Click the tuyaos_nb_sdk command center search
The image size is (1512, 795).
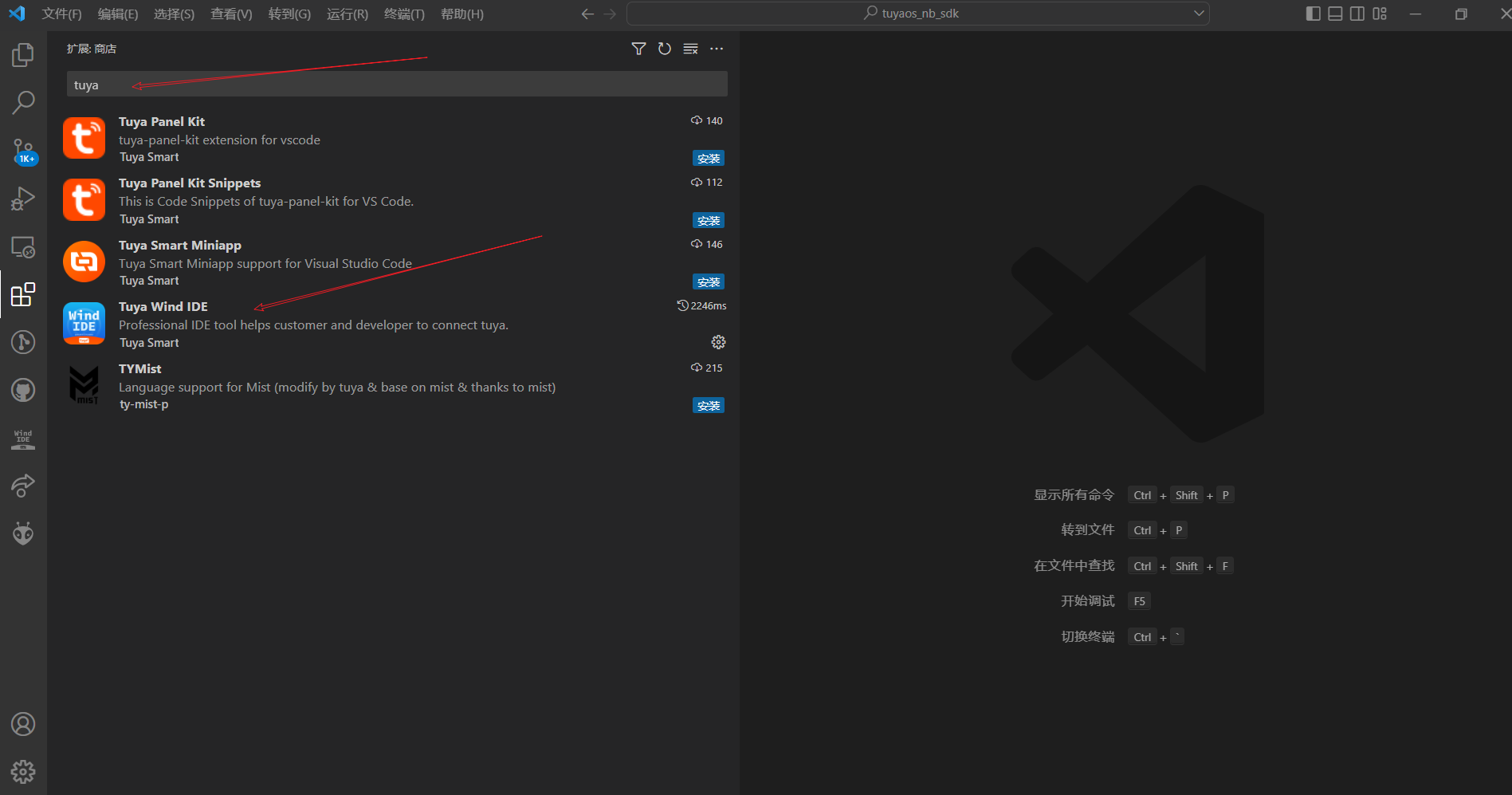(x=918, y=14)
